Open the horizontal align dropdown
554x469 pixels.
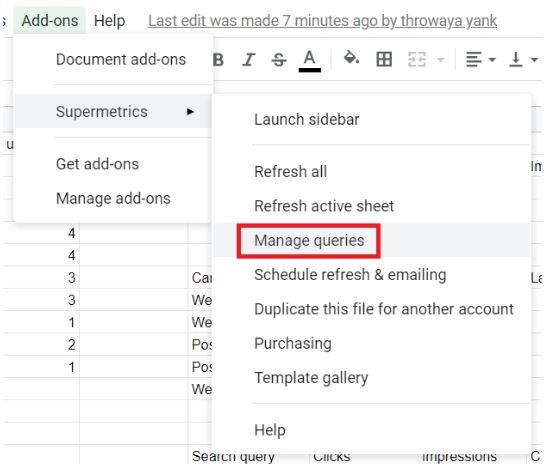pos(481,59)
